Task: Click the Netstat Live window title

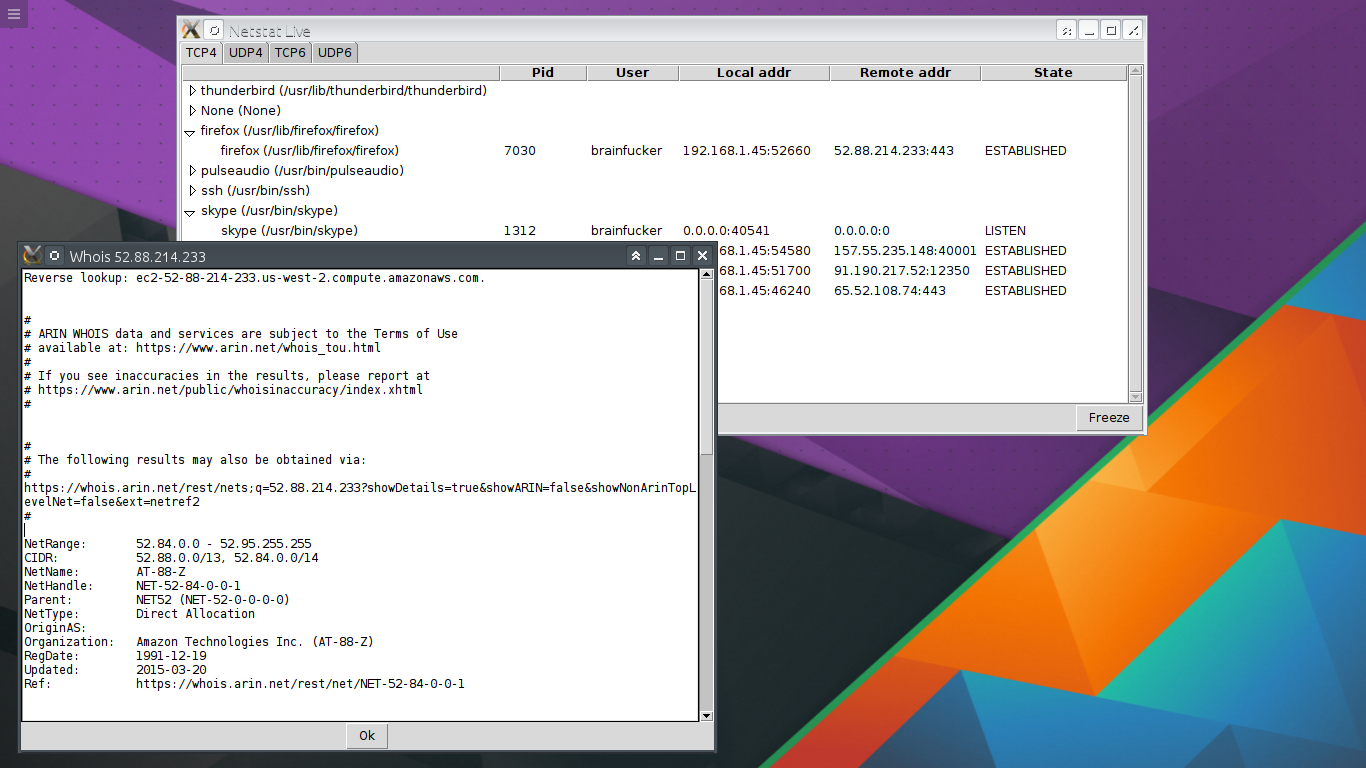Action: click(x=269, y=32)
